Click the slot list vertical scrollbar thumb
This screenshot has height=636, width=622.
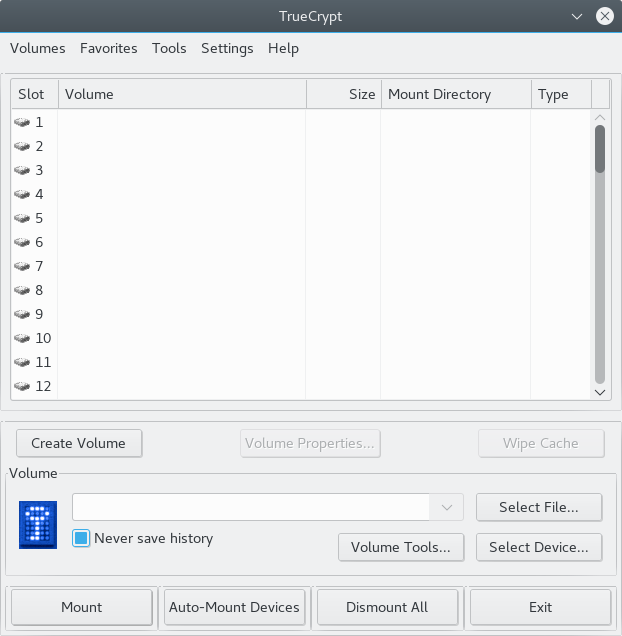pos(600,149)
